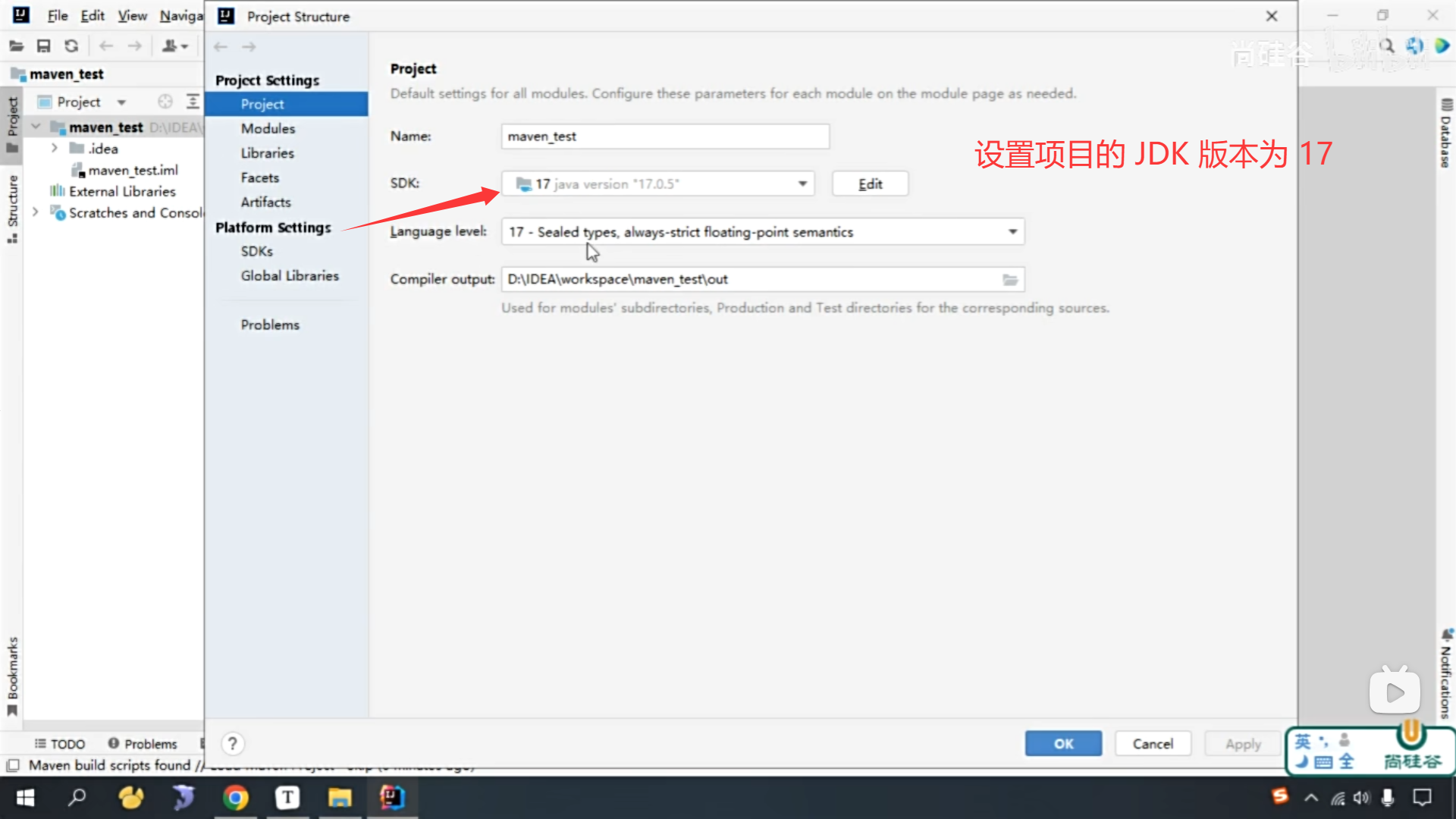Open the Project view selector dropdown

coord(121,102)
